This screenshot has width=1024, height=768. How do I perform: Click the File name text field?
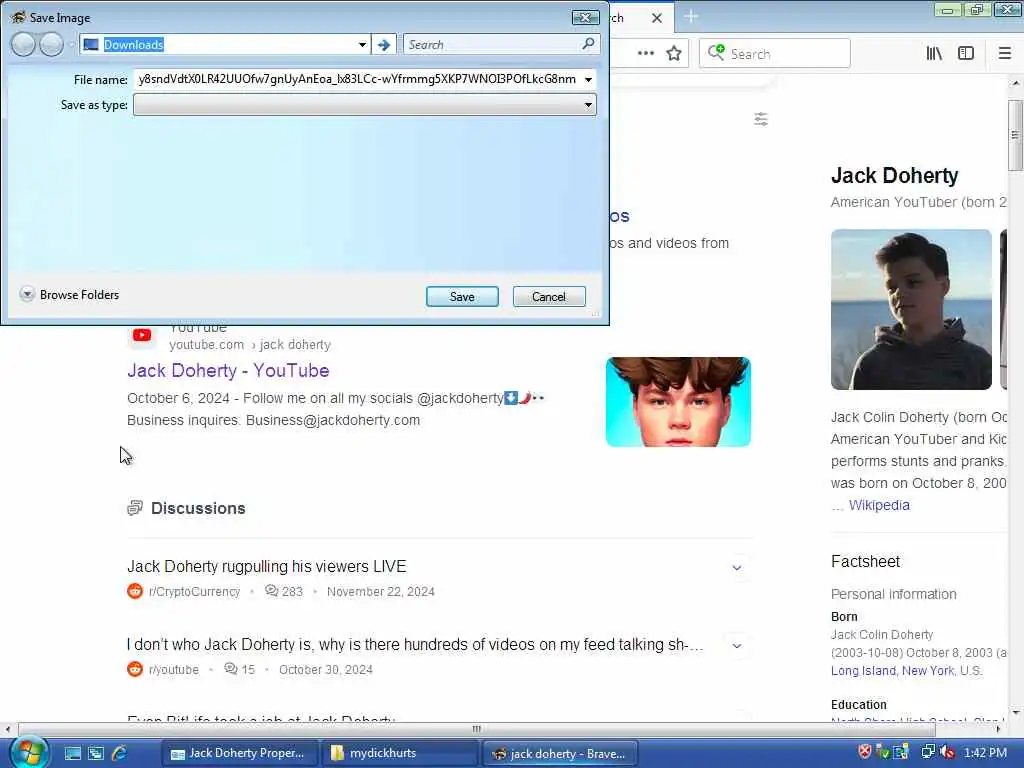[x=357, y=79]
